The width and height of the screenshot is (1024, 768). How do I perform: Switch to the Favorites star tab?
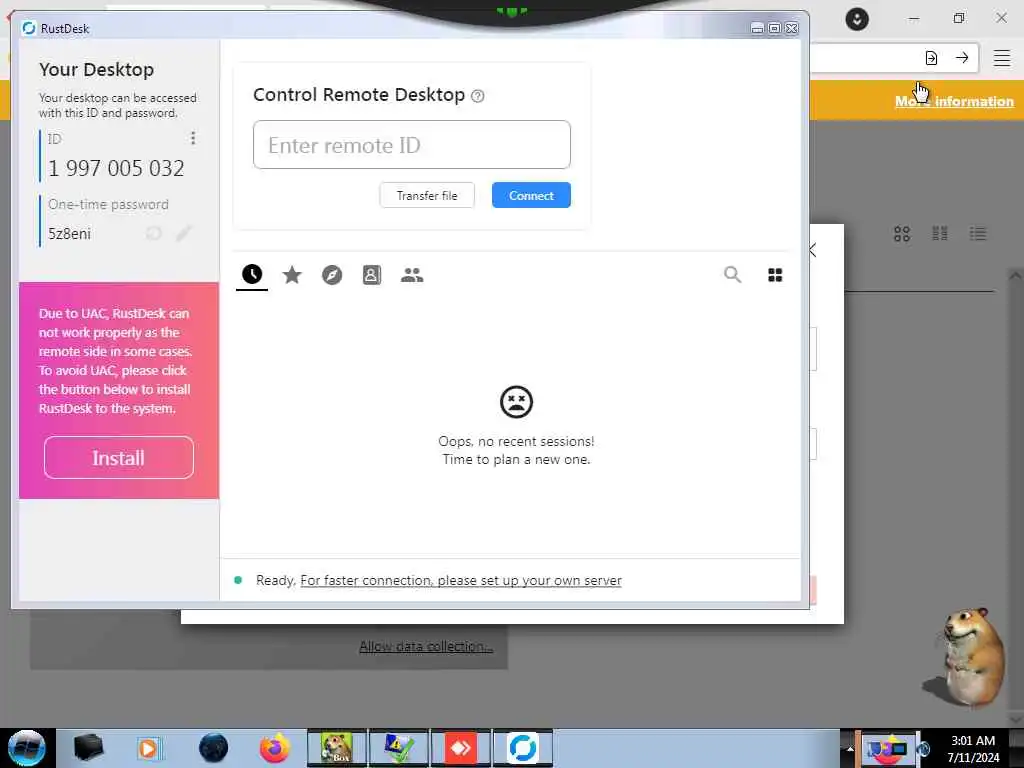click(292, 275)
